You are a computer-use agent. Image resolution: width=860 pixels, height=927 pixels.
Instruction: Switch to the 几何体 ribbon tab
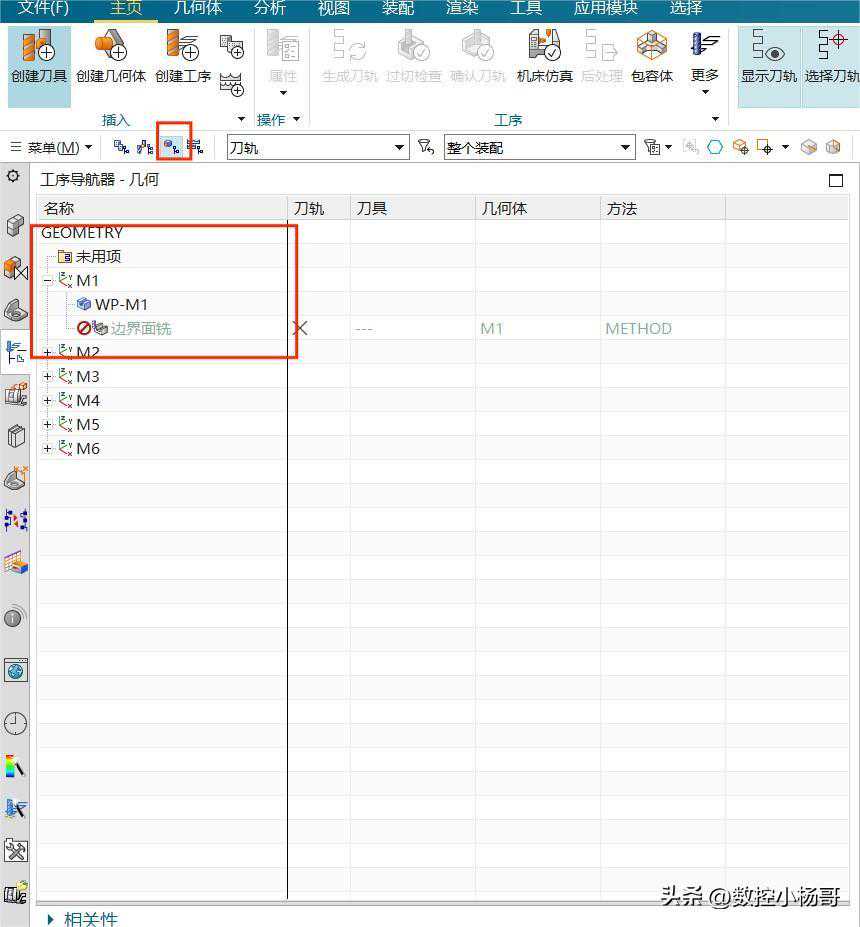click(x=197, y=8)
